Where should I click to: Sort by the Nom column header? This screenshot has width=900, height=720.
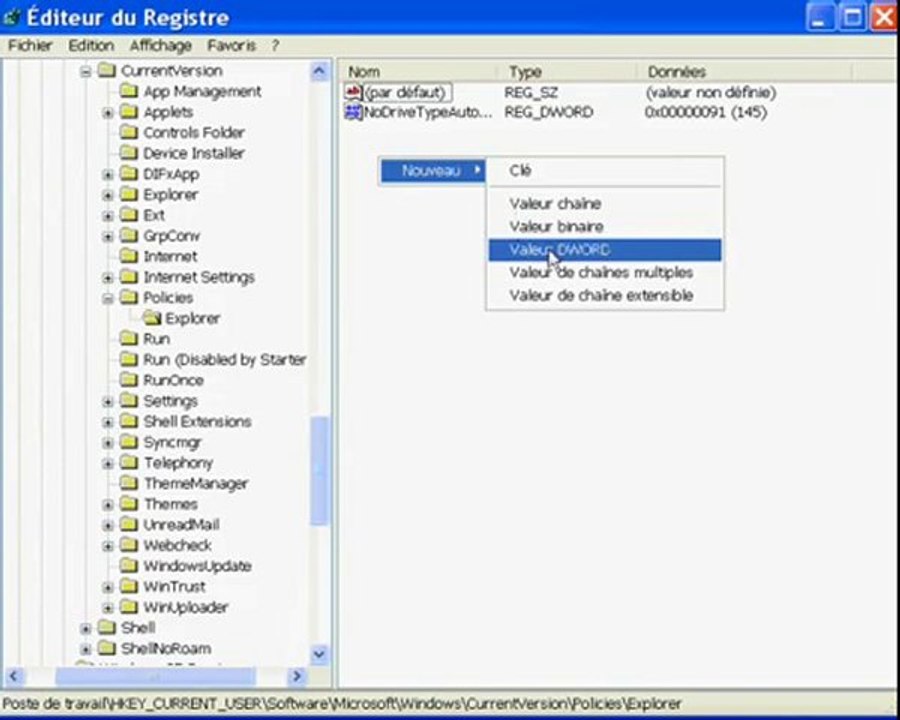coord(418,72)
